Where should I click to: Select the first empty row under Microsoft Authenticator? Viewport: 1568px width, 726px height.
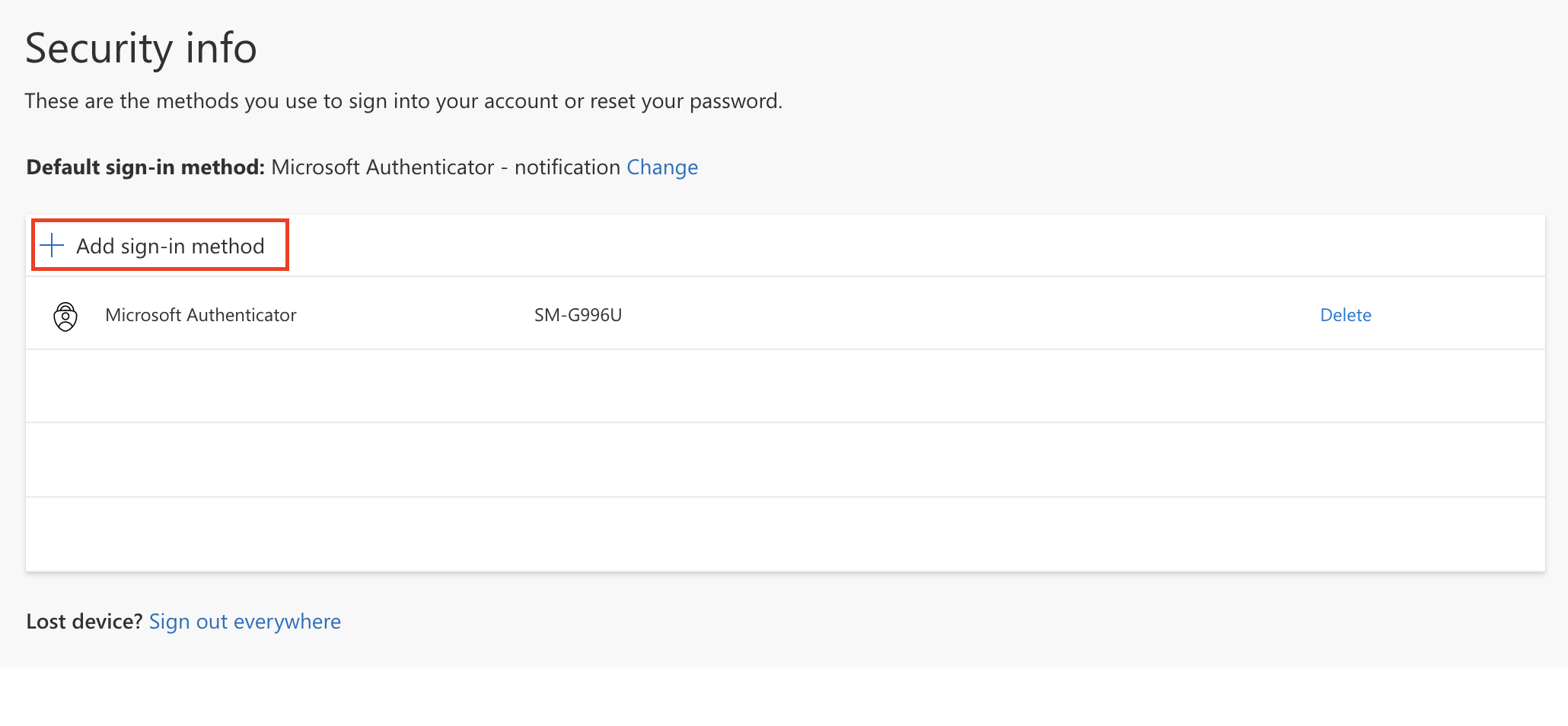(784, 387)
